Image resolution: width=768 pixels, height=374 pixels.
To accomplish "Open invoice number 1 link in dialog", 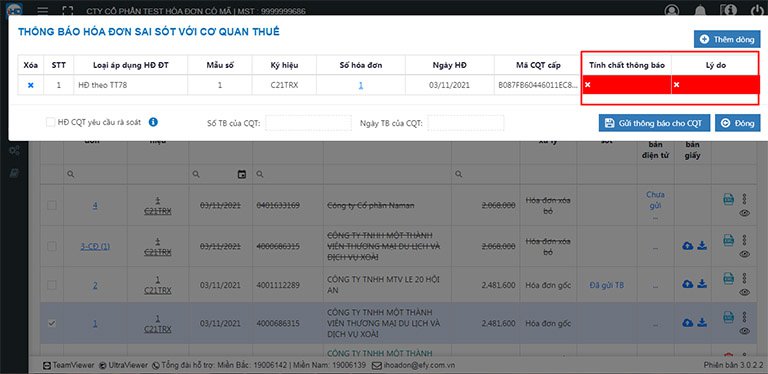I will point(360,85).
